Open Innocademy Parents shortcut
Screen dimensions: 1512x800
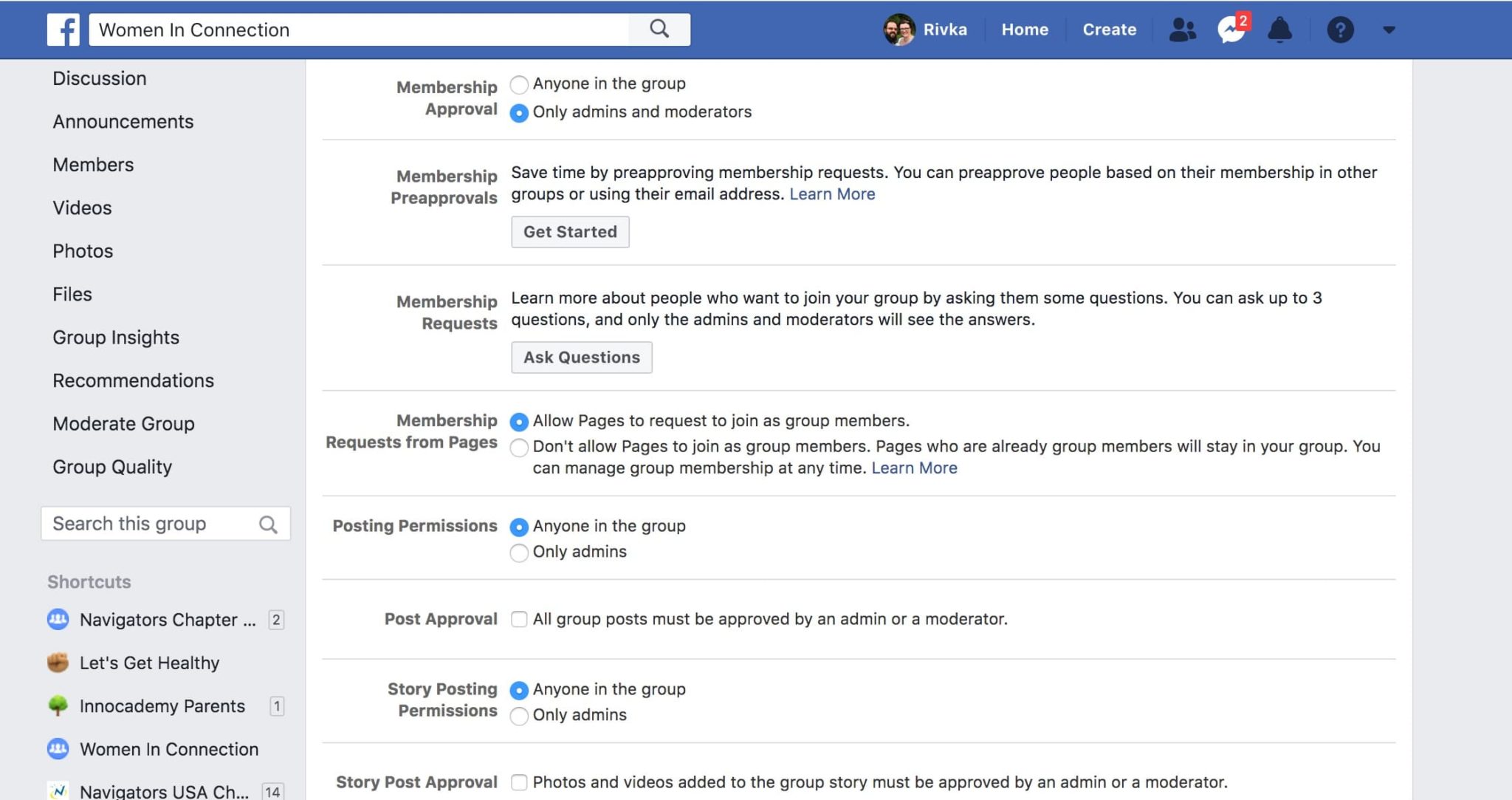162,706
